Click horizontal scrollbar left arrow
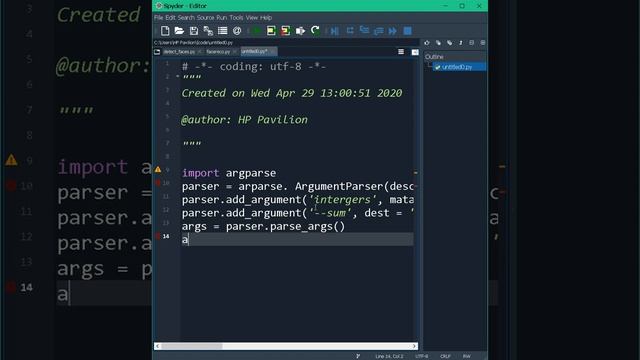This screenshot has height=360, width=640. pos(158,346)
